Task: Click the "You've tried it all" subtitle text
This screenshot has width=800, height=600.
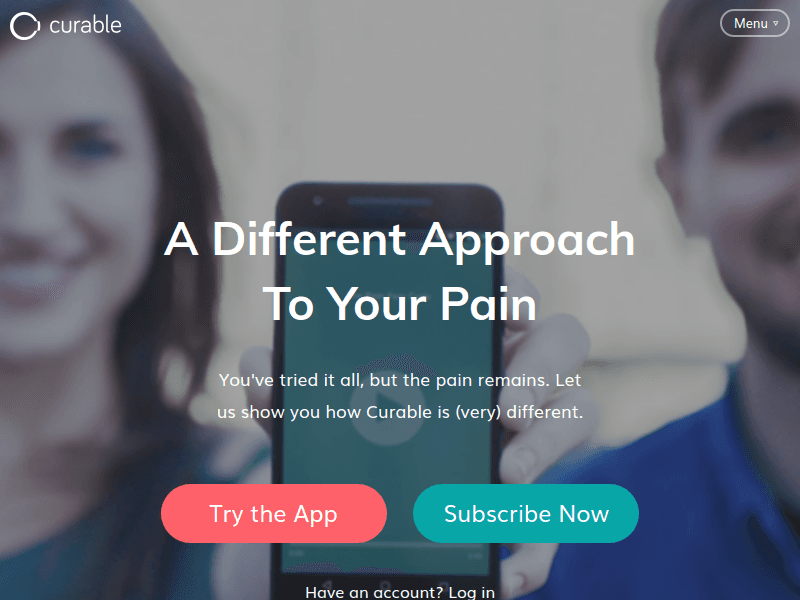Action: point(399,396)
